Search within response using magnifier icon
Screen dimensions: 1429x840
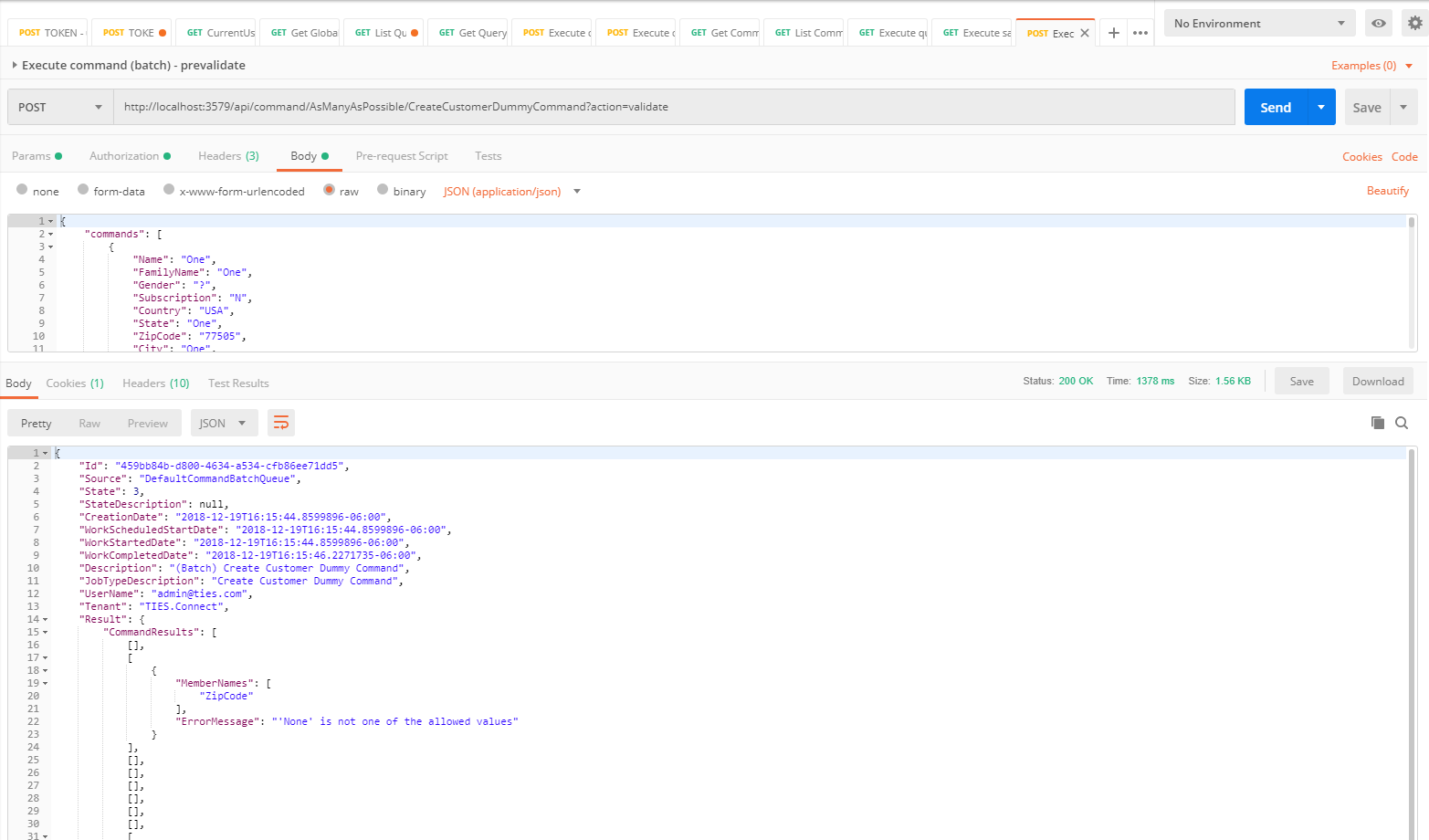pyautogui.click(x=1402, y=423)
